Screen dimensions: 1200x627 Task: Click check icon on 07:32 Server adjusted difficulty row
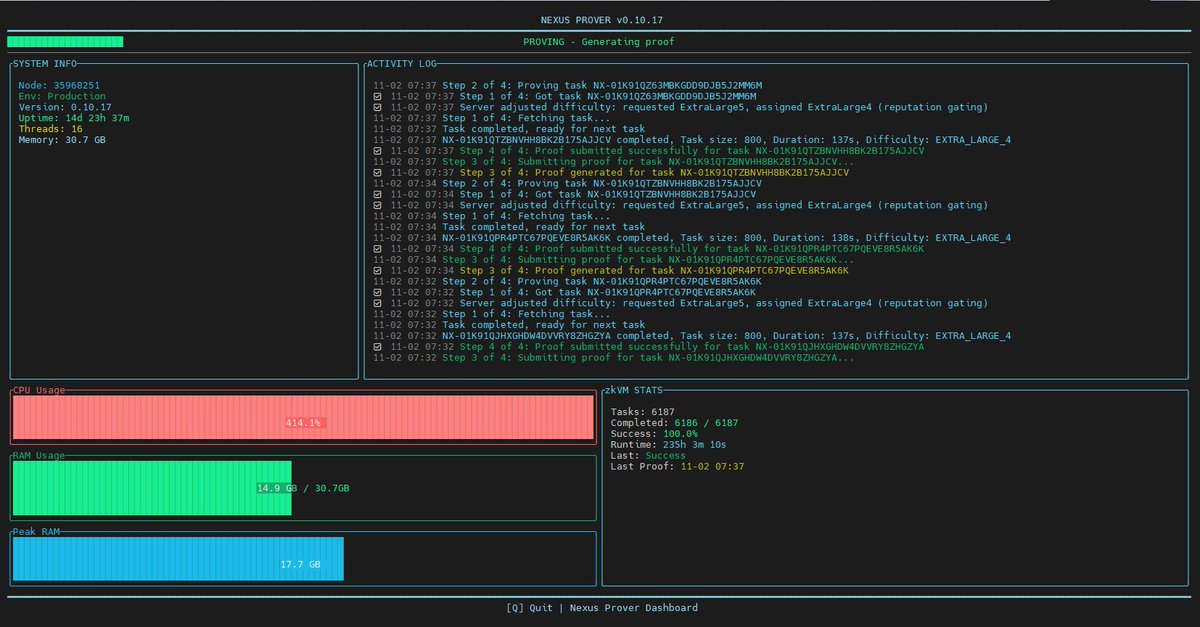click(377, 303)
